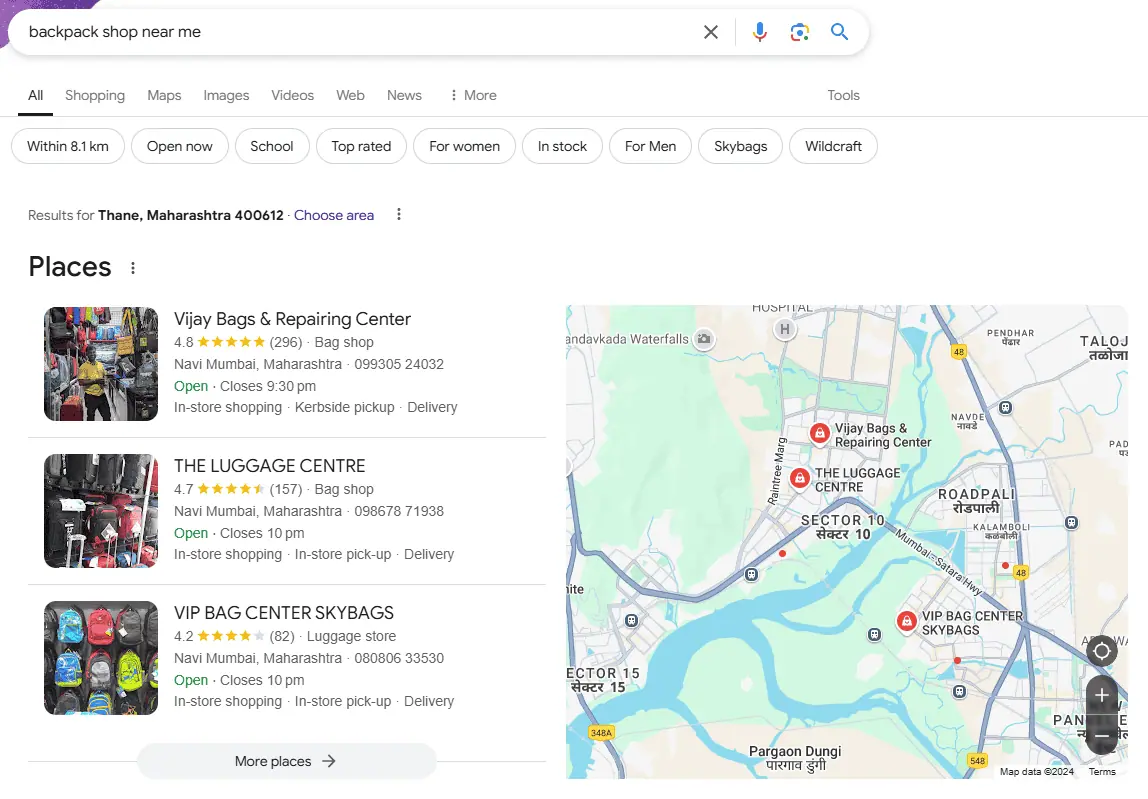
Task: Switch to the Shopping tab
Action: click(94, 95)
